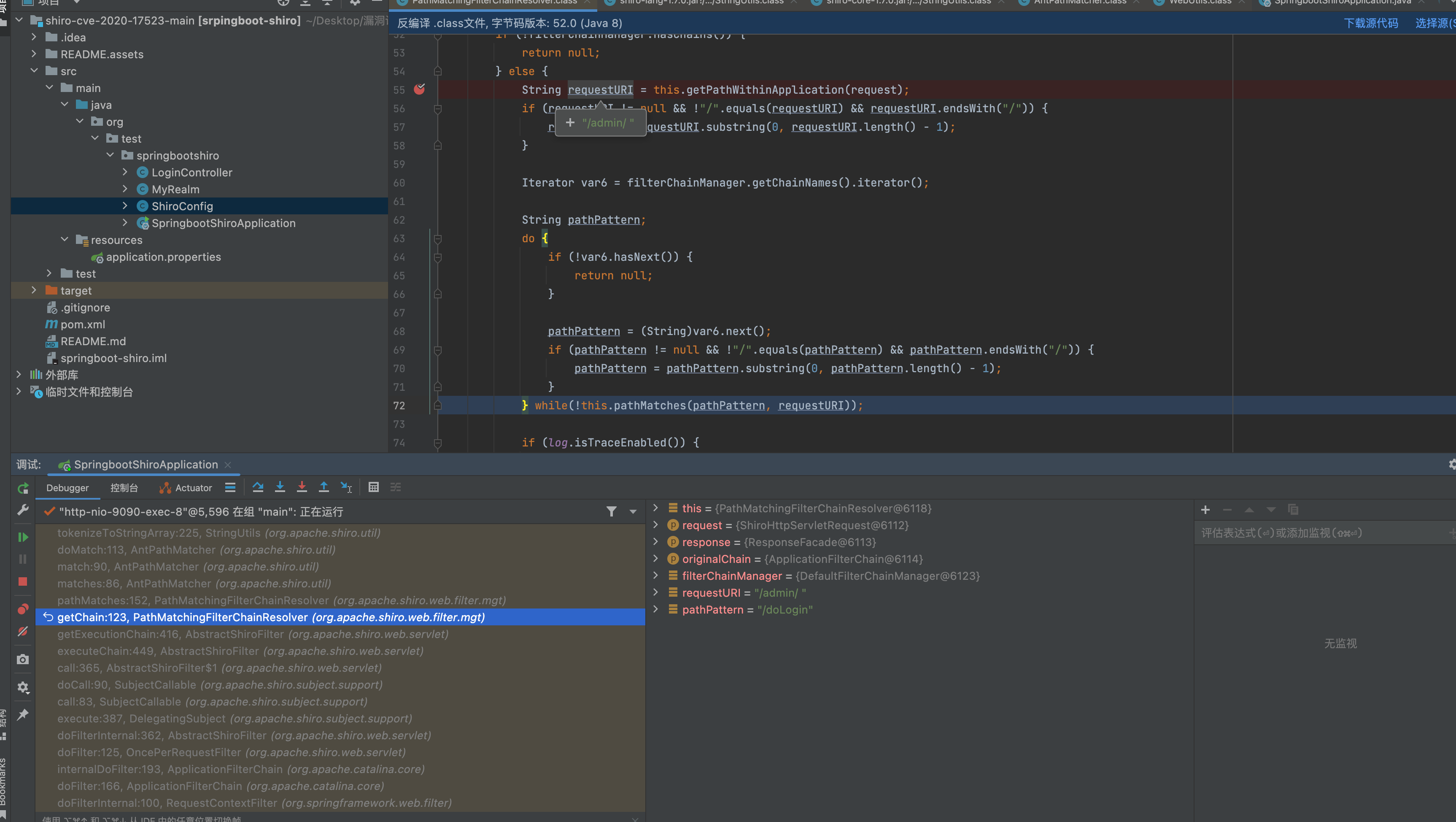The height and width of the screenshot is (822, 1456).
Task: Open the WebUtils.class editor tab
Action: (1200, 2)
